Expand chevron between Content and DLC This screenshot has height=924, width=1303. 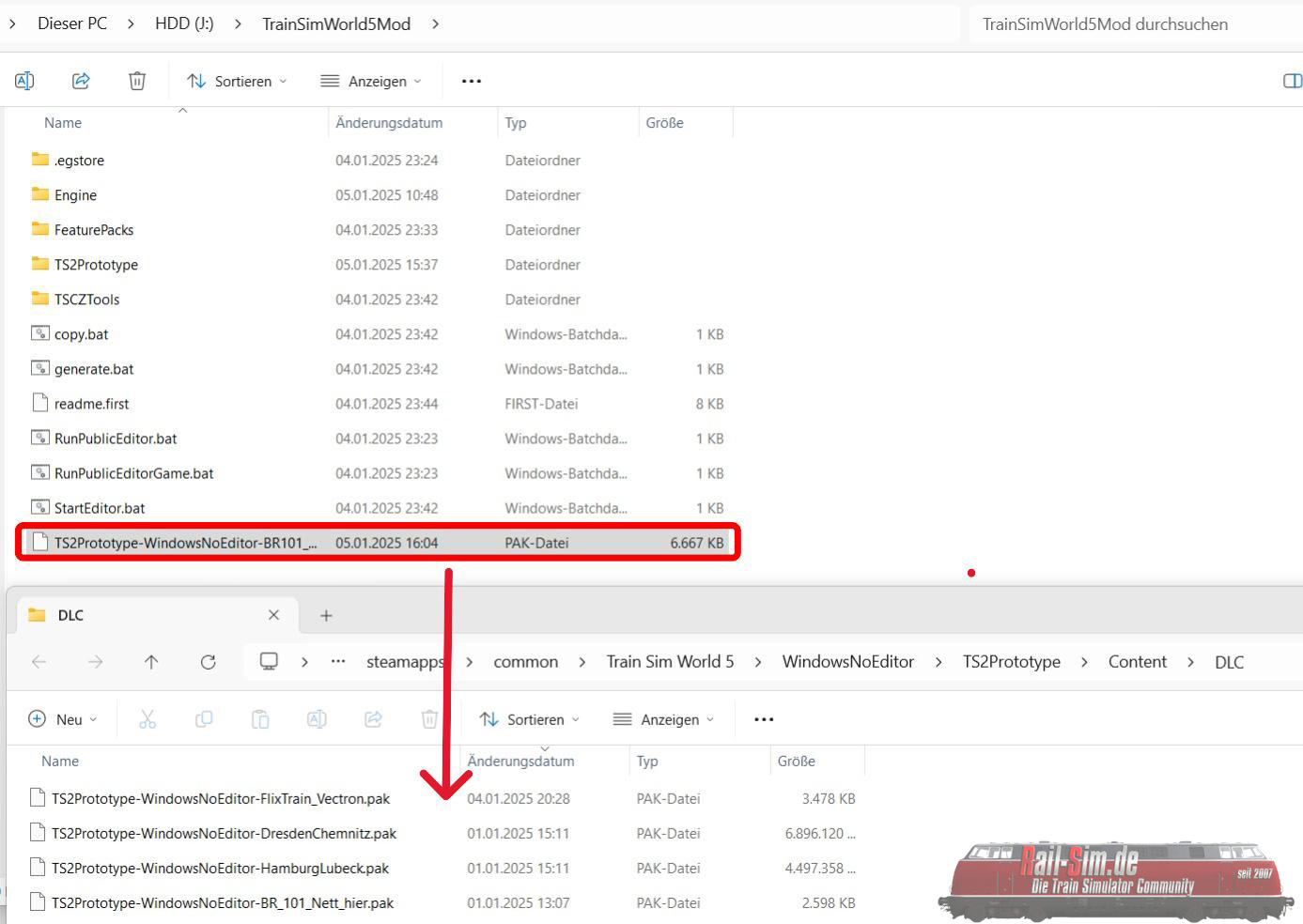(1191, 662)
